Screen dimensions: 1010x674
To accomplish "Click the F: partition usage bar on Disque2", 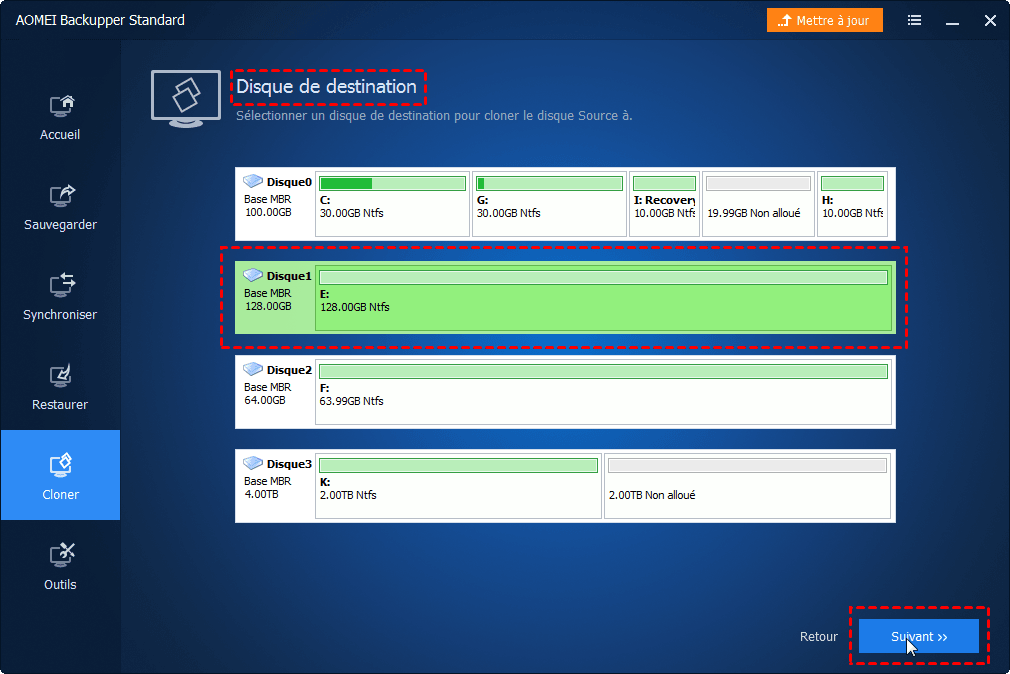I will point(604,371).
